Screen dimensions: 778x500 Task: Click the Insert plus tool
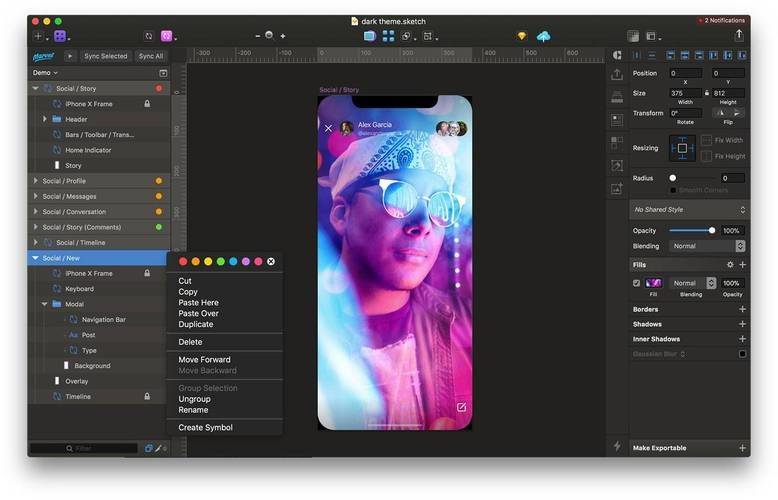tap(38, 36)
